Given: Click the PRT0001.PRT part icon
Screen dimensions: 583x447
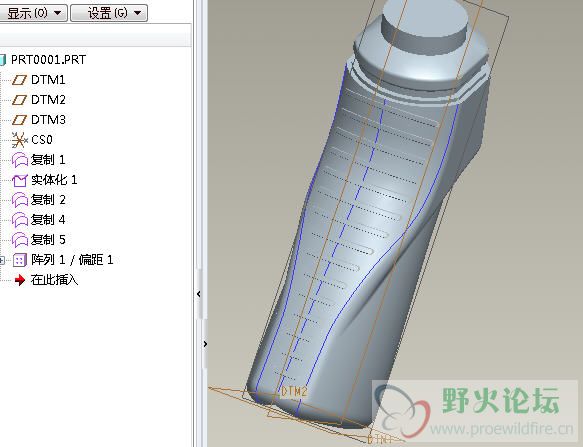Looking at the screenshot, I should (3, 60).
